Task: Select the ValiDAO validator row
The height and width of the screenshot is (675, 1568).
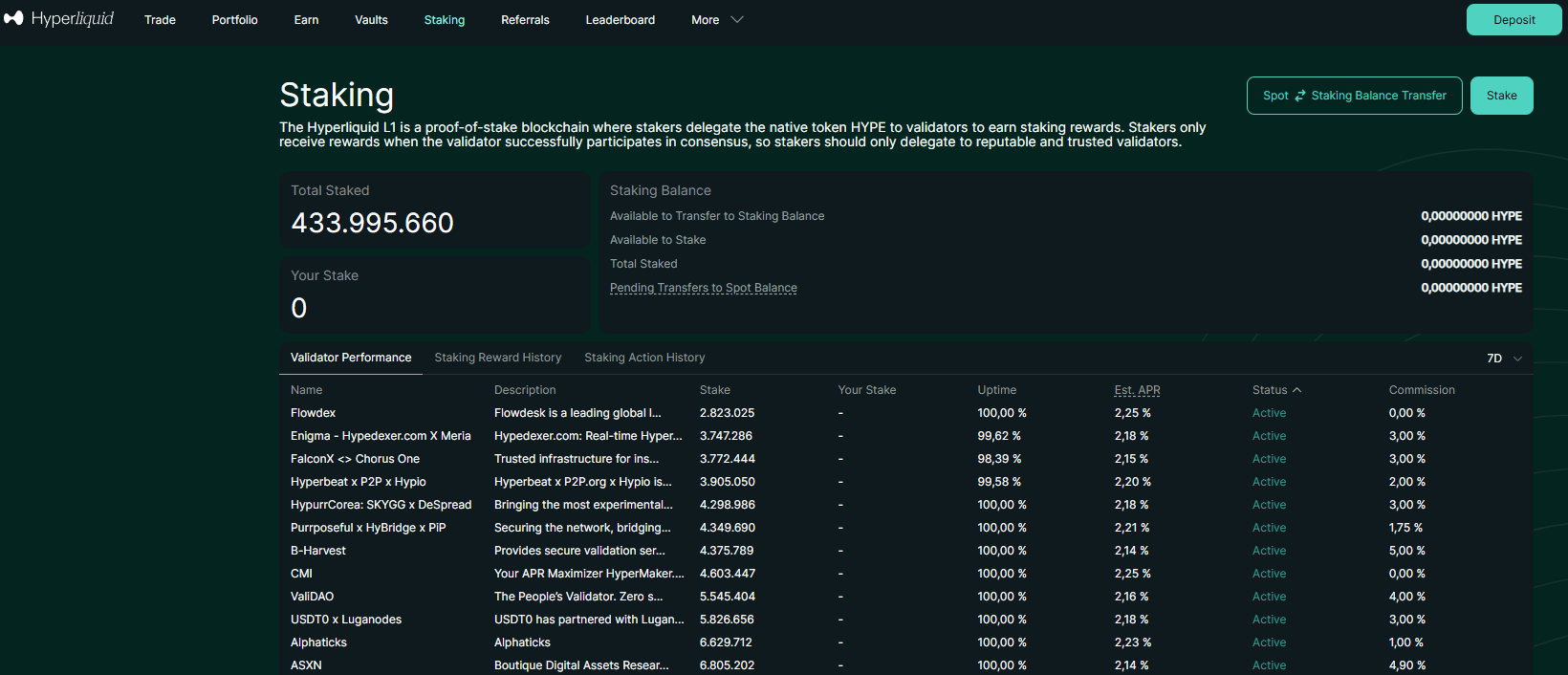Action: tap(905, 597)
